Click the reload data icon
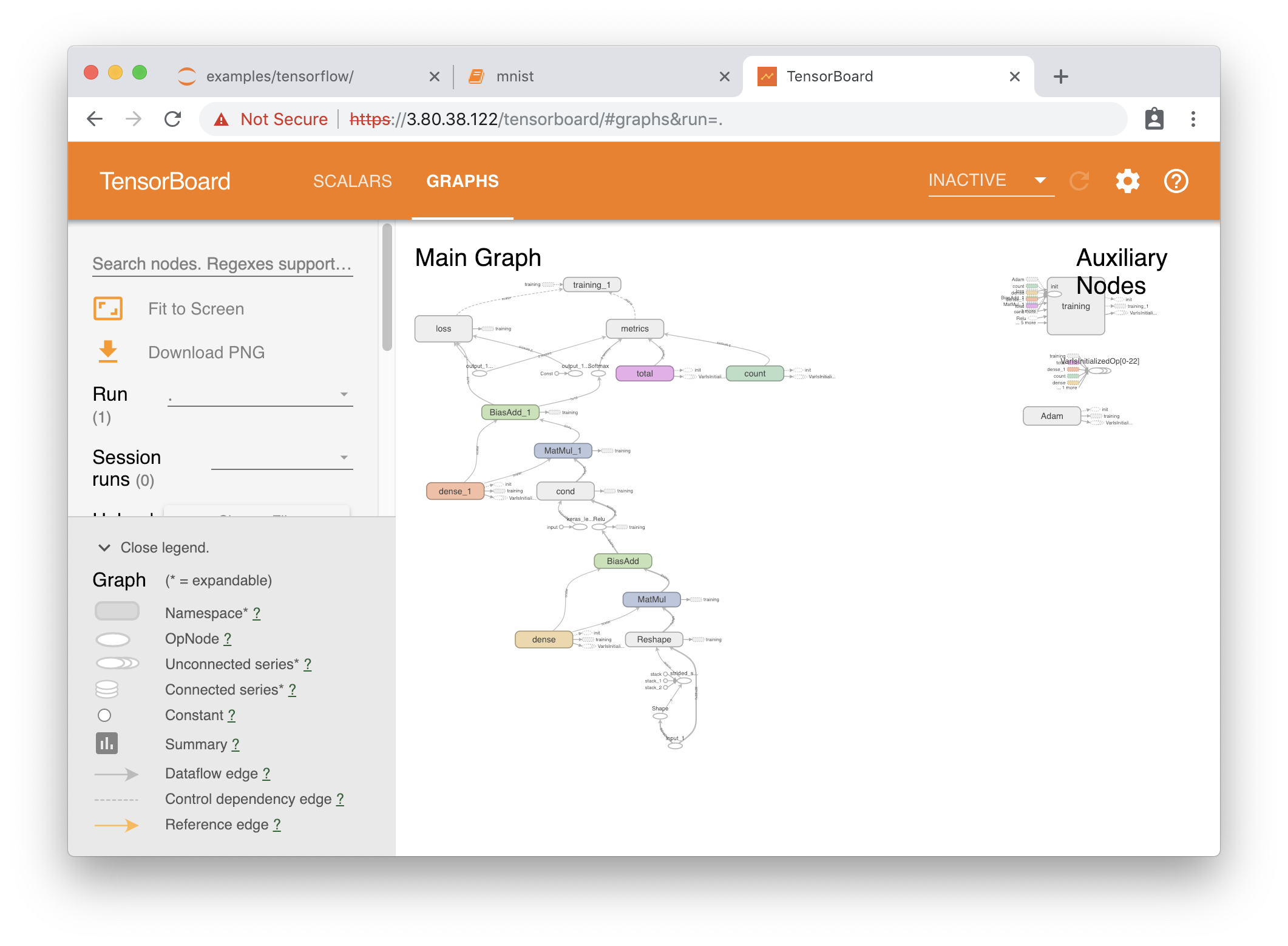This screenshot has width=1288, height=946. point(1079,181)
